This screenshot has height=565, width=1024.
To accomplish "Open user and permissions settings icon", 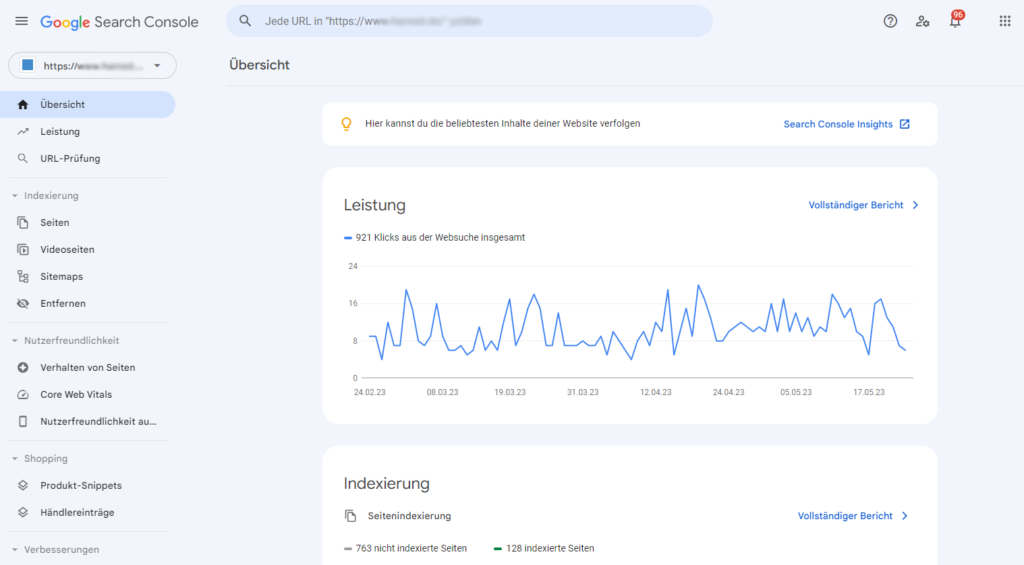I will click(x=922, y=21).
